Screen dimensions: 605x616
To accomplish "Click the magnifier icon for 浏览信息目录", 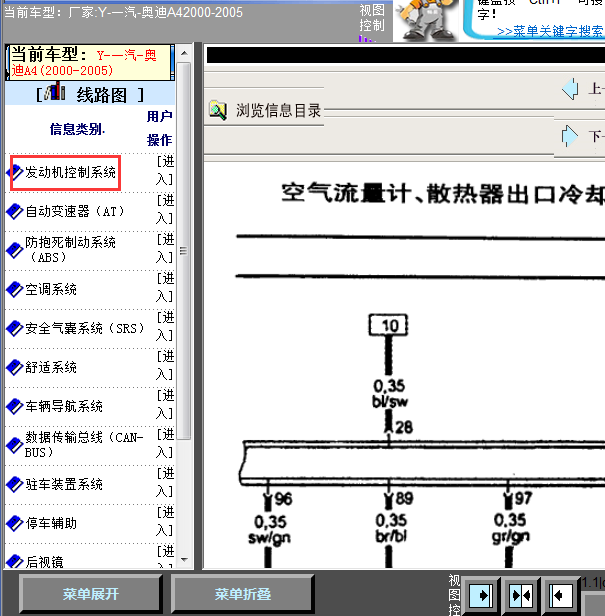I will click(218, 110).
